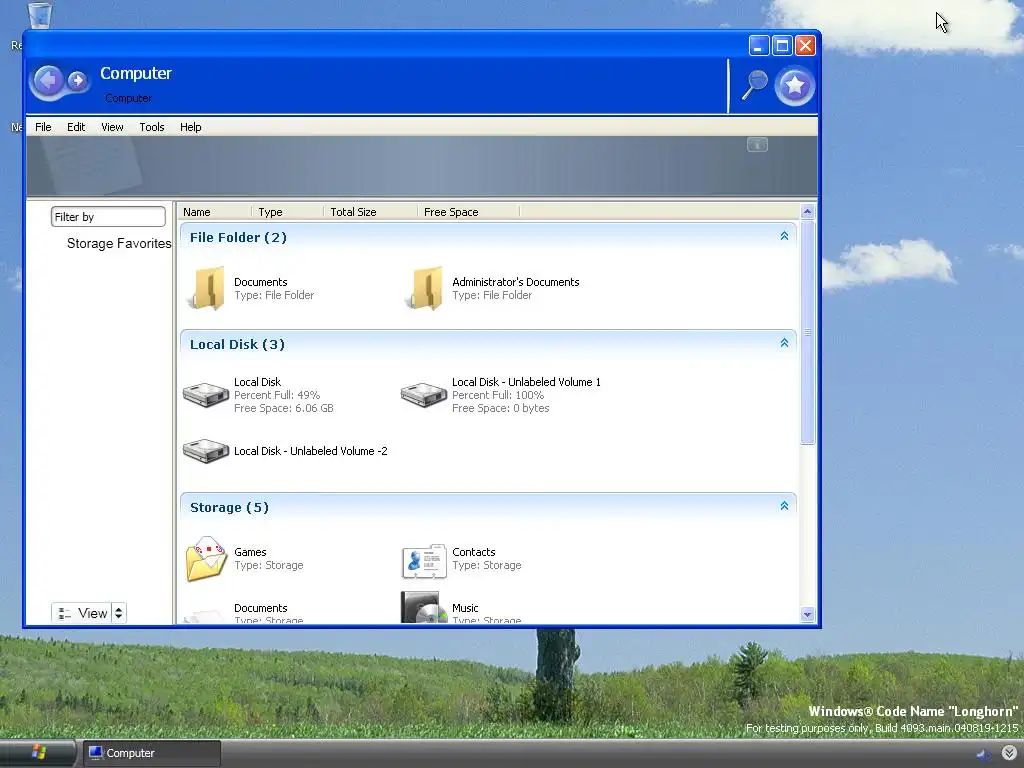Image resolution: width=1024 pixels, height=768 pixels.
Task: Click the scrollbar up arrow
Action: 807,212
